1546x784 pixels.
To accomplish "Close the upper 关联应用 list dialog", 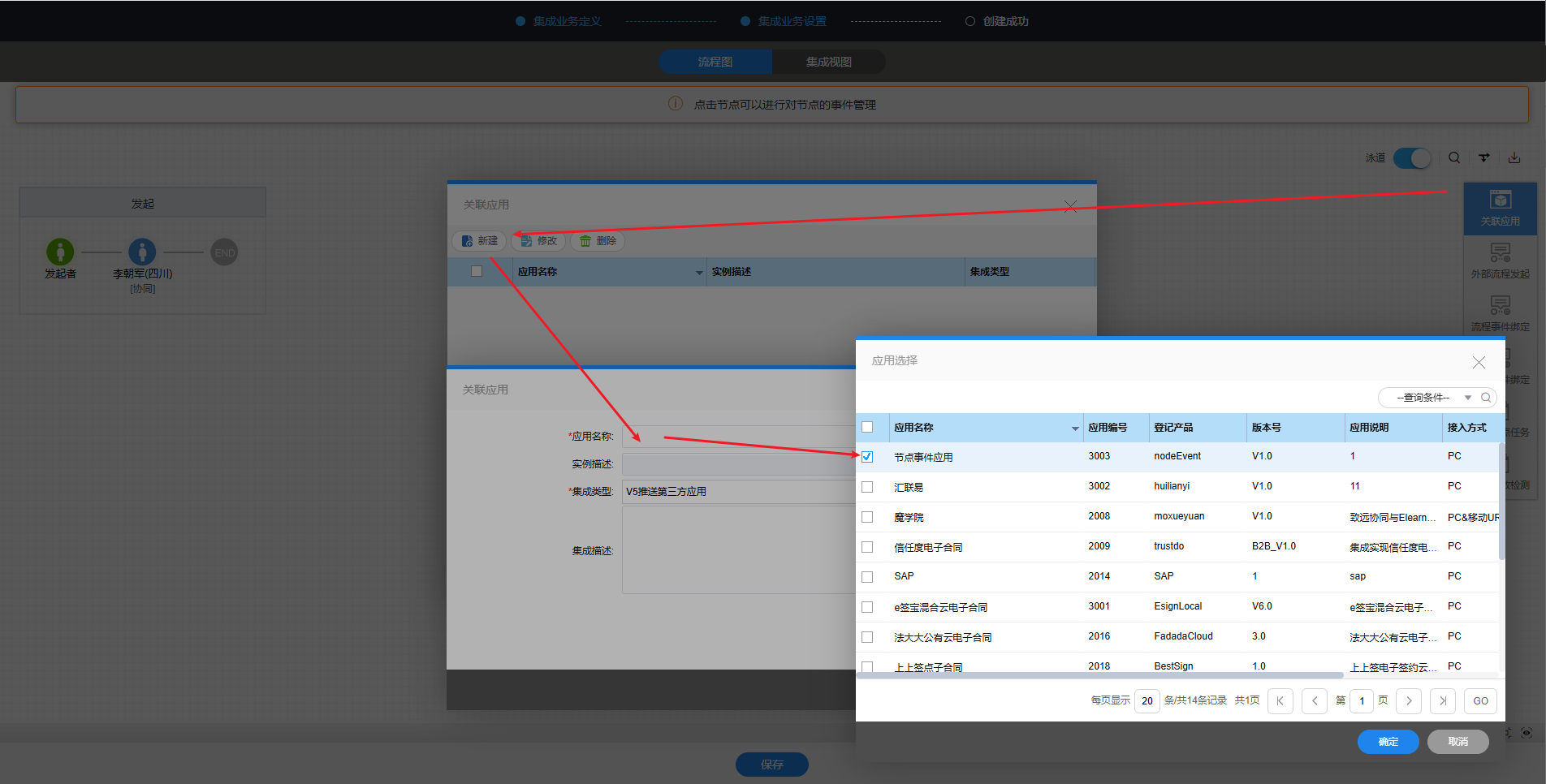I will [x=1070, y=206].
